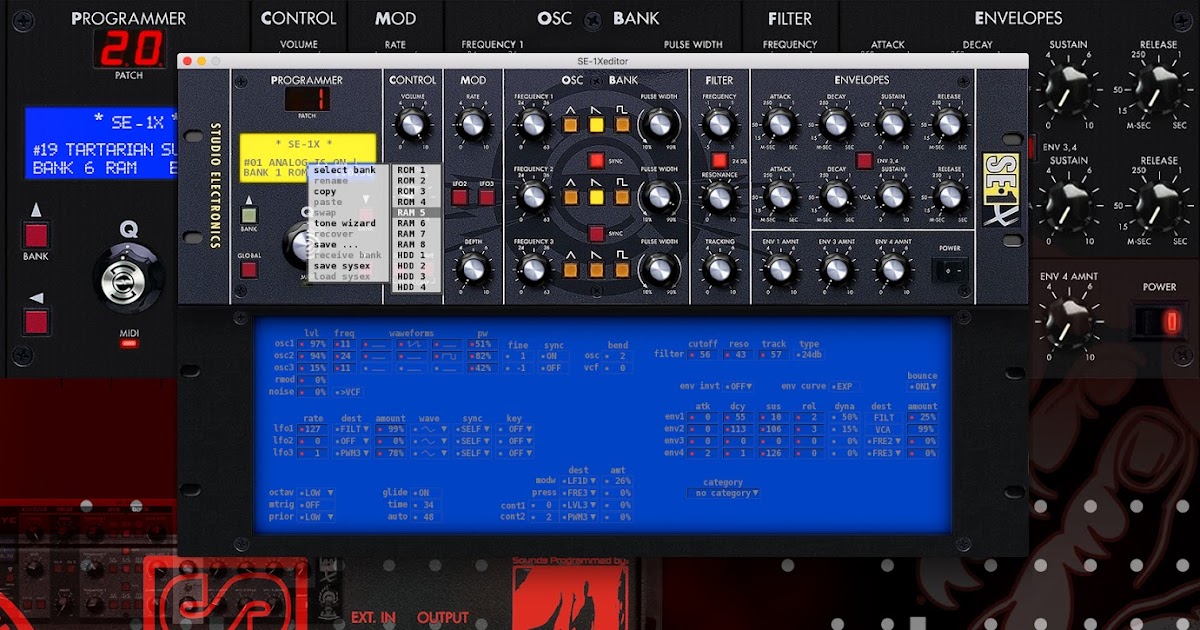Open the lfo1 destination FILT dropdown
The height and width of the screenshot is (630, 1200).
click(x=351, y=429)
